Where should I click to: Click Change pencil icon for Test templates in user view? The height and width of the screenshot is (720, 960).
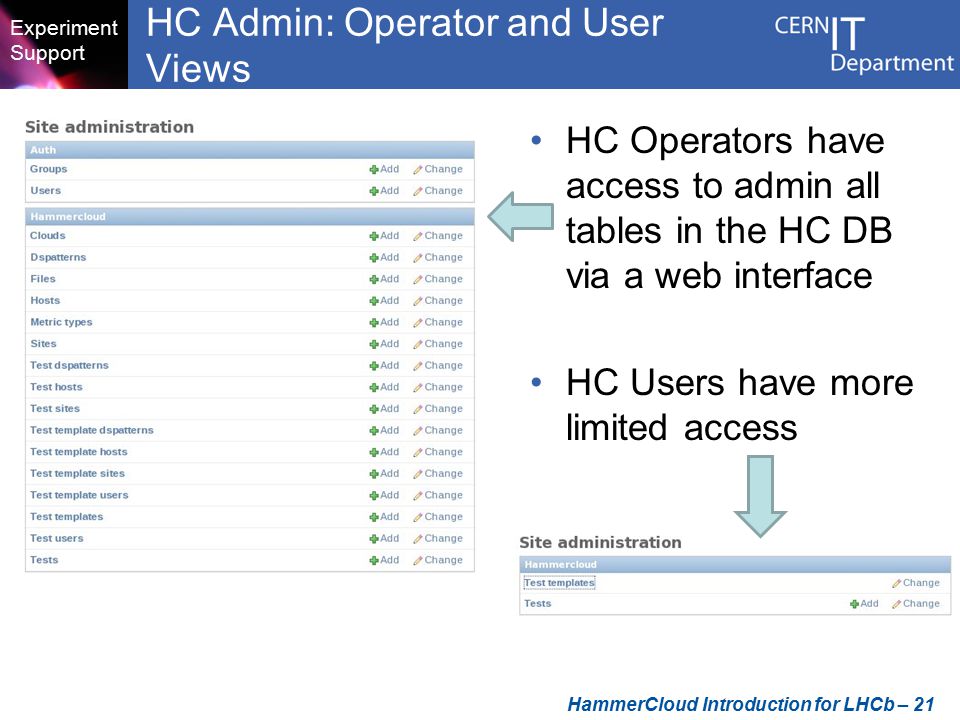(896, 583)
